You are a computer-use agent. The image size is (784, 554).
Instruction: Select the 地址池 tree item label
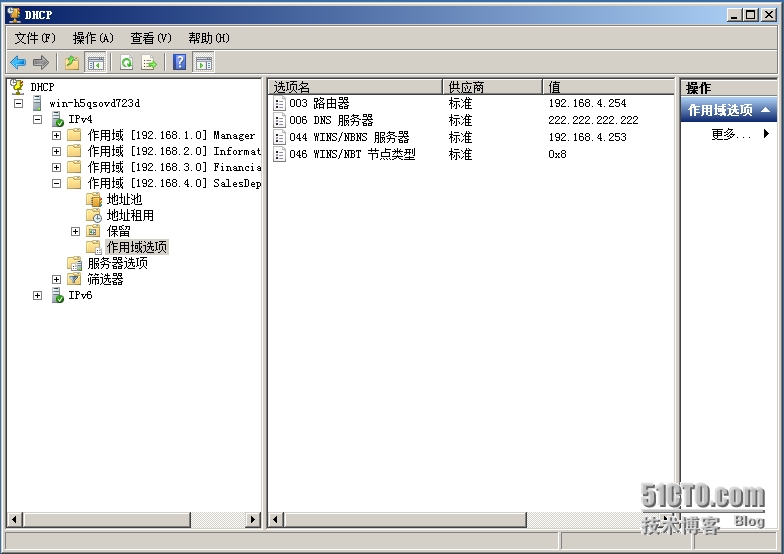click(124, 200)
